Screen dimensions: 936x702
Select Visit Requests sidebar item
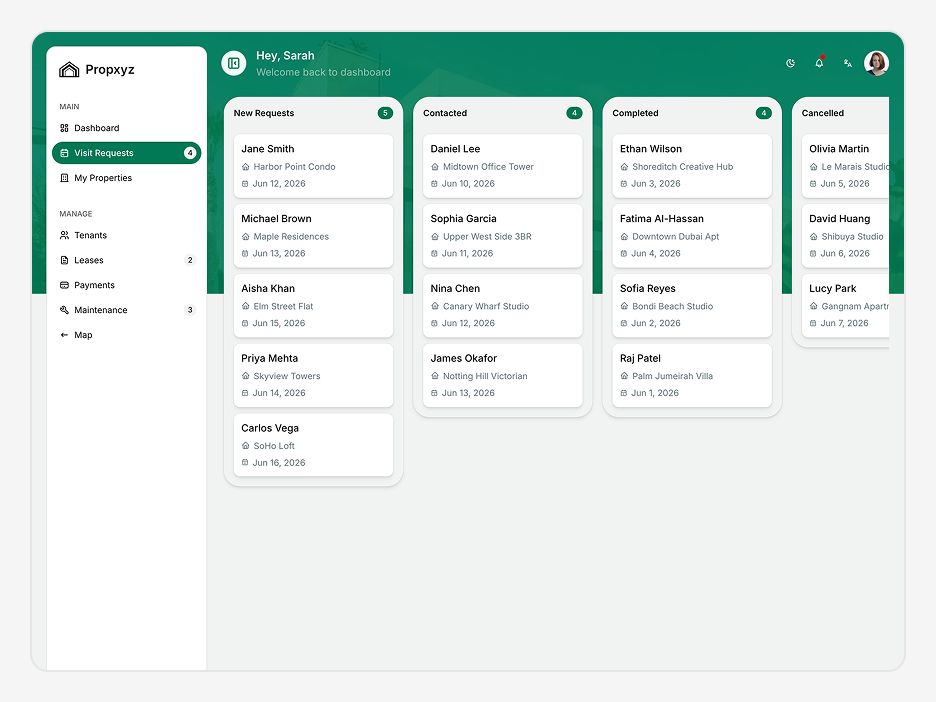coord(127,153)
